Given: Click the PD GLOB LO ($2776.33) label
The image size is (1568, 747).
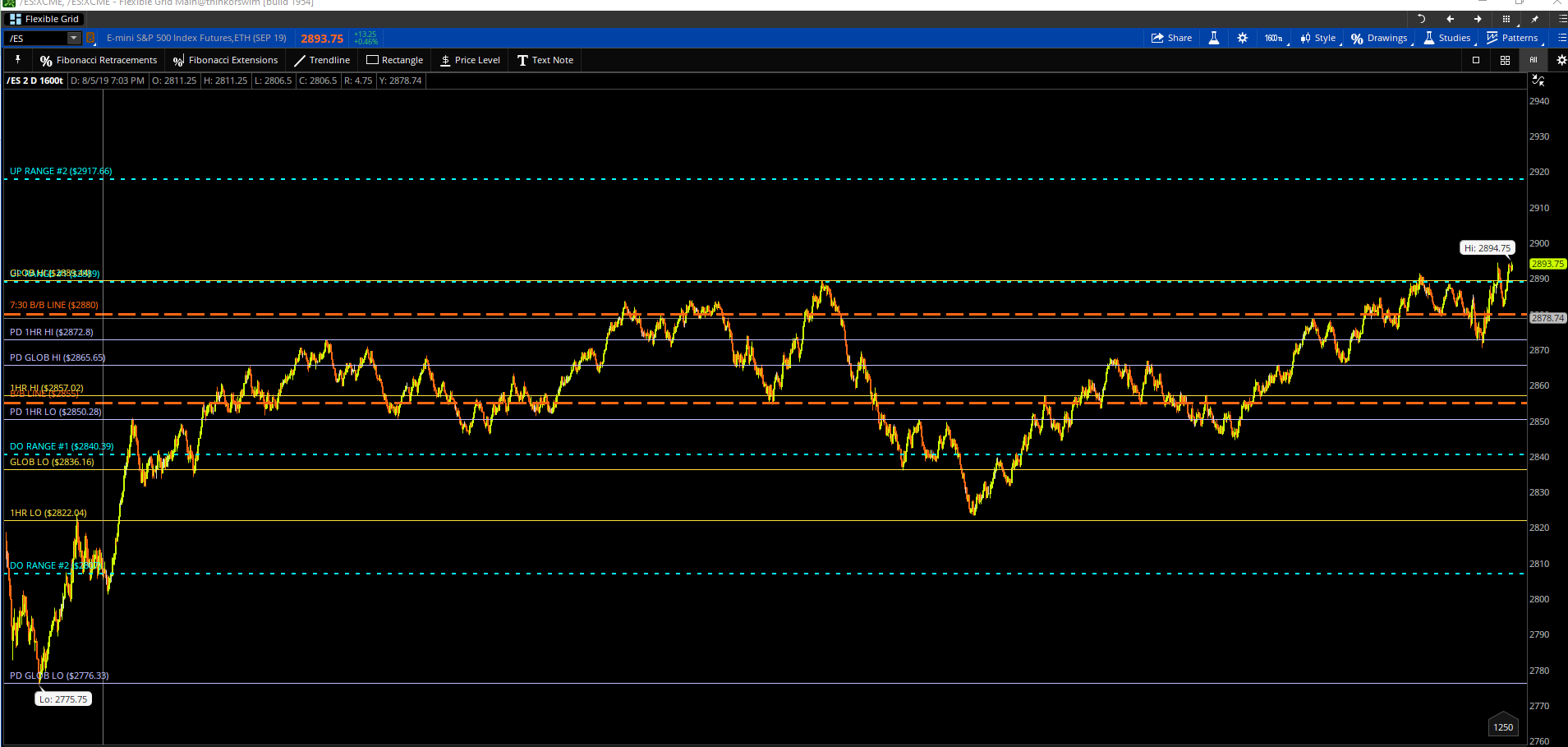Looking at the screenshot, I should point(59,676).
